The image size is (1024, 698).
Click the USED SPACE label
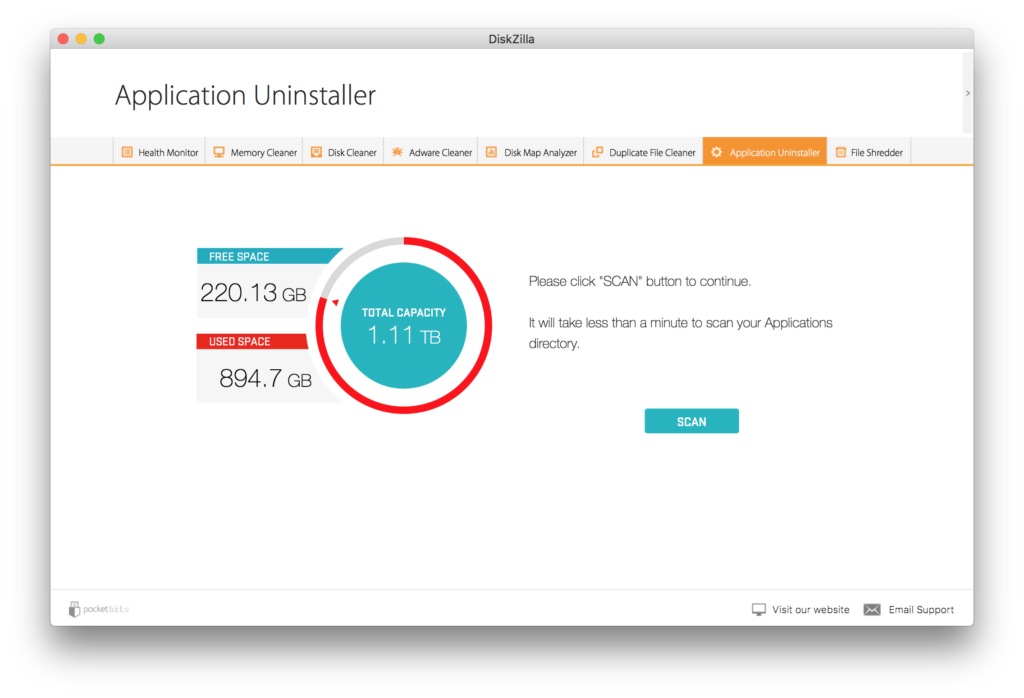239,341
